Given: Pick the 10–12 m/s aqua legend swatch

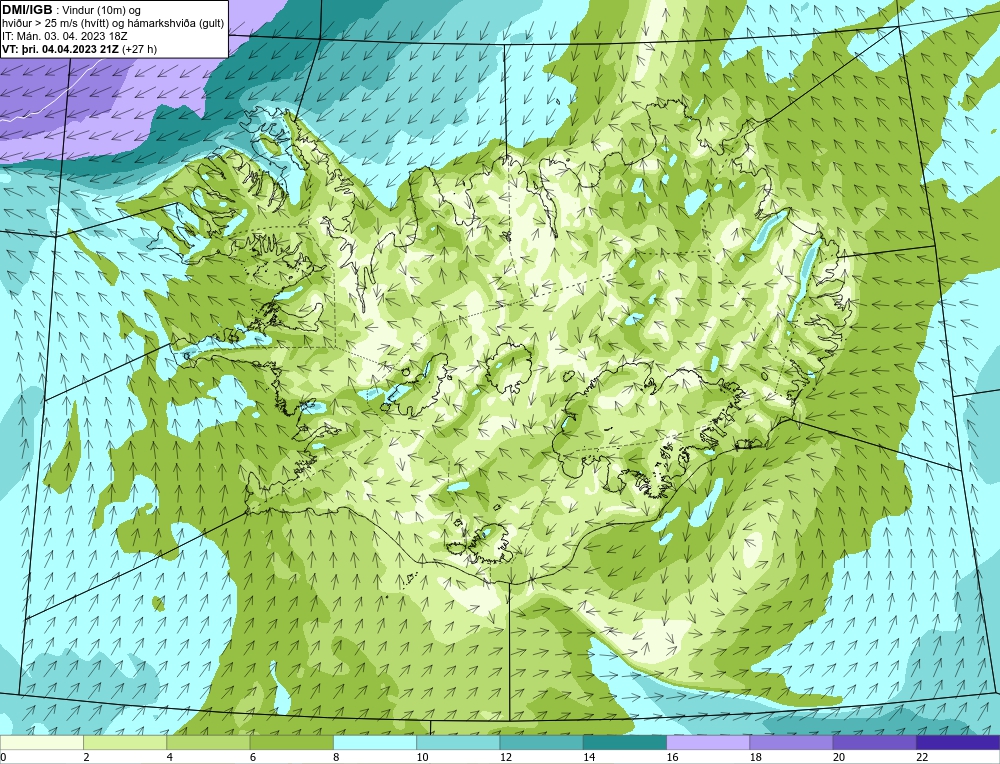Looking at the screenshot, I should coord(458,742).
